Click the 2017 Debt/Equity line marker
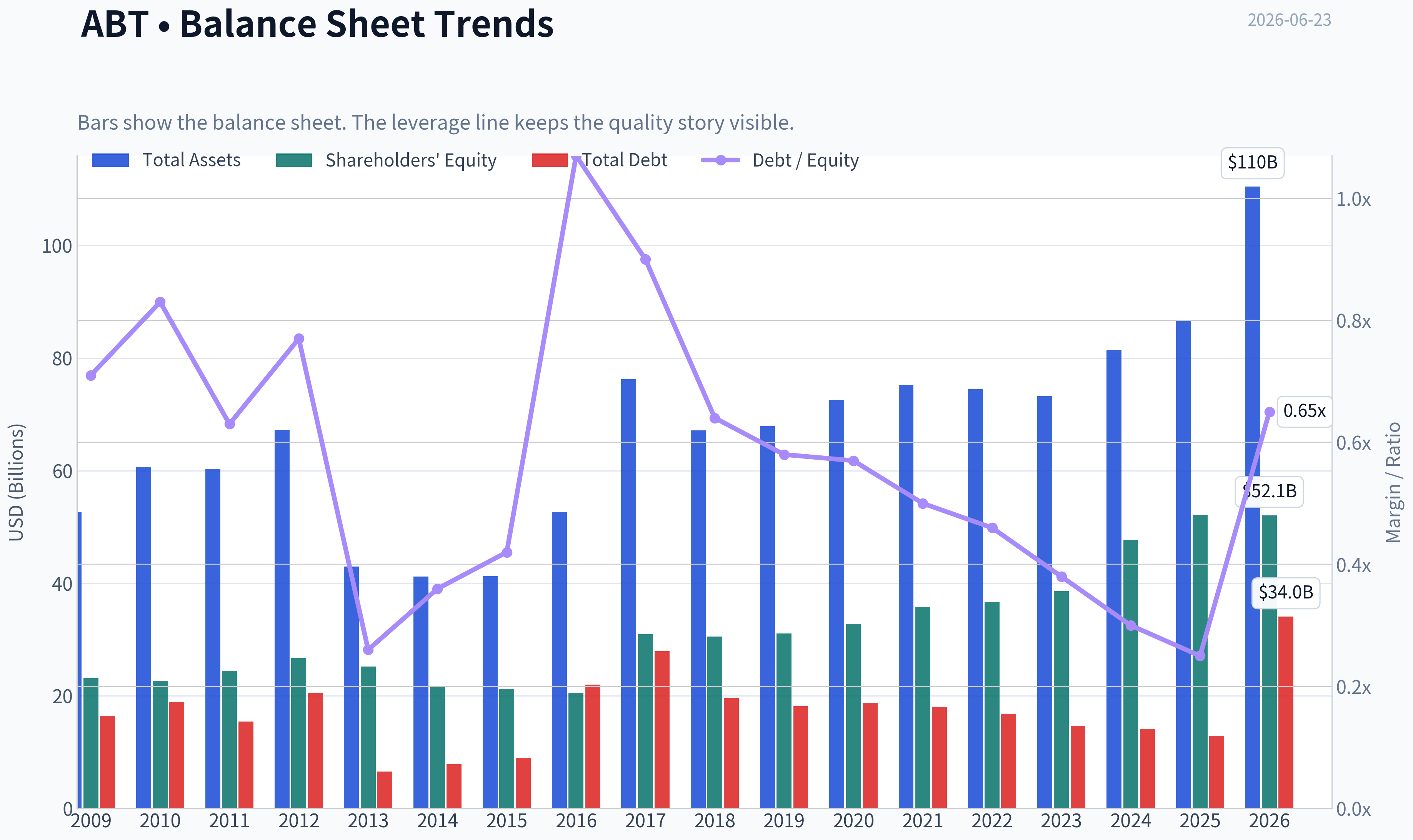 click(x=646, y=259)
